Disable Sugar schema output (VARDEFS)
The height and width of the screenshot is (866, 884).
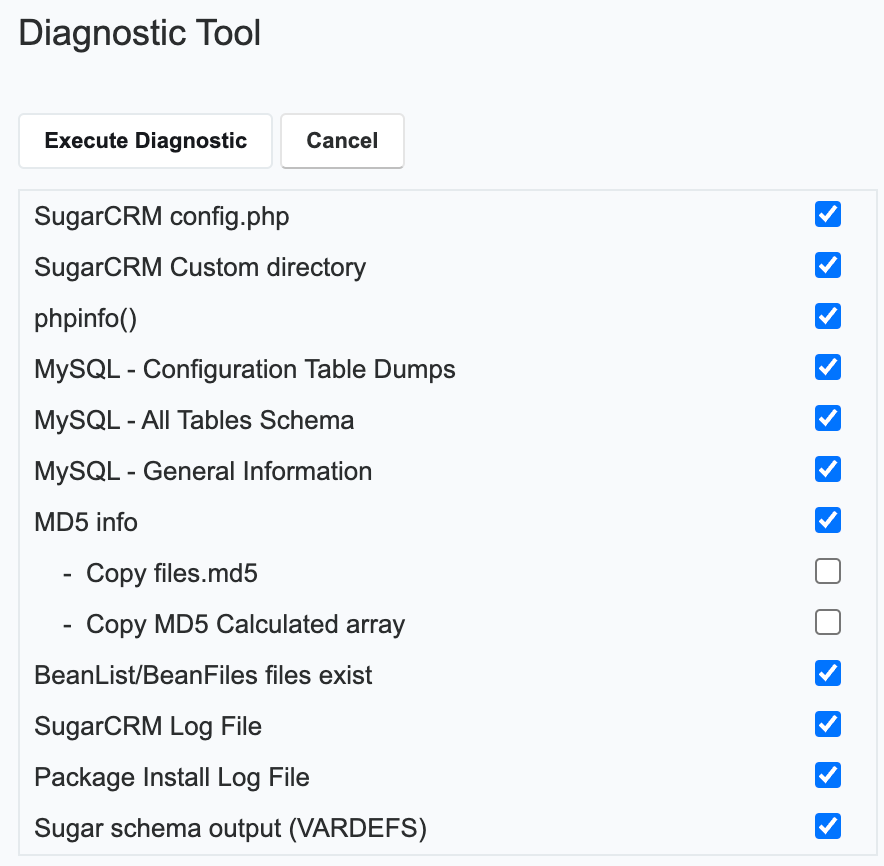(827, 826)
